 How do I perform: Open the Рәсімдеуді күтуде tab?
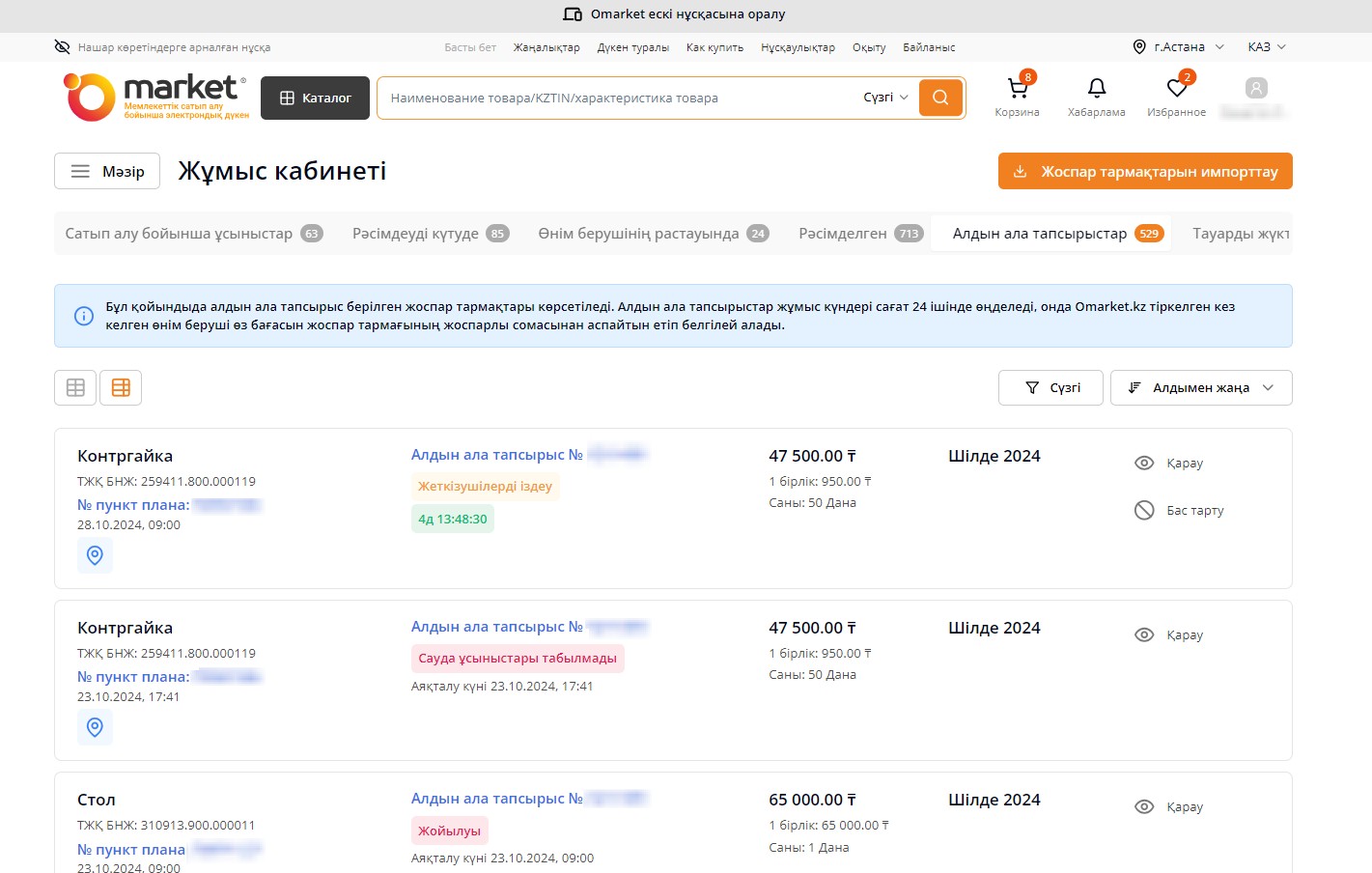tap(430, 234)
